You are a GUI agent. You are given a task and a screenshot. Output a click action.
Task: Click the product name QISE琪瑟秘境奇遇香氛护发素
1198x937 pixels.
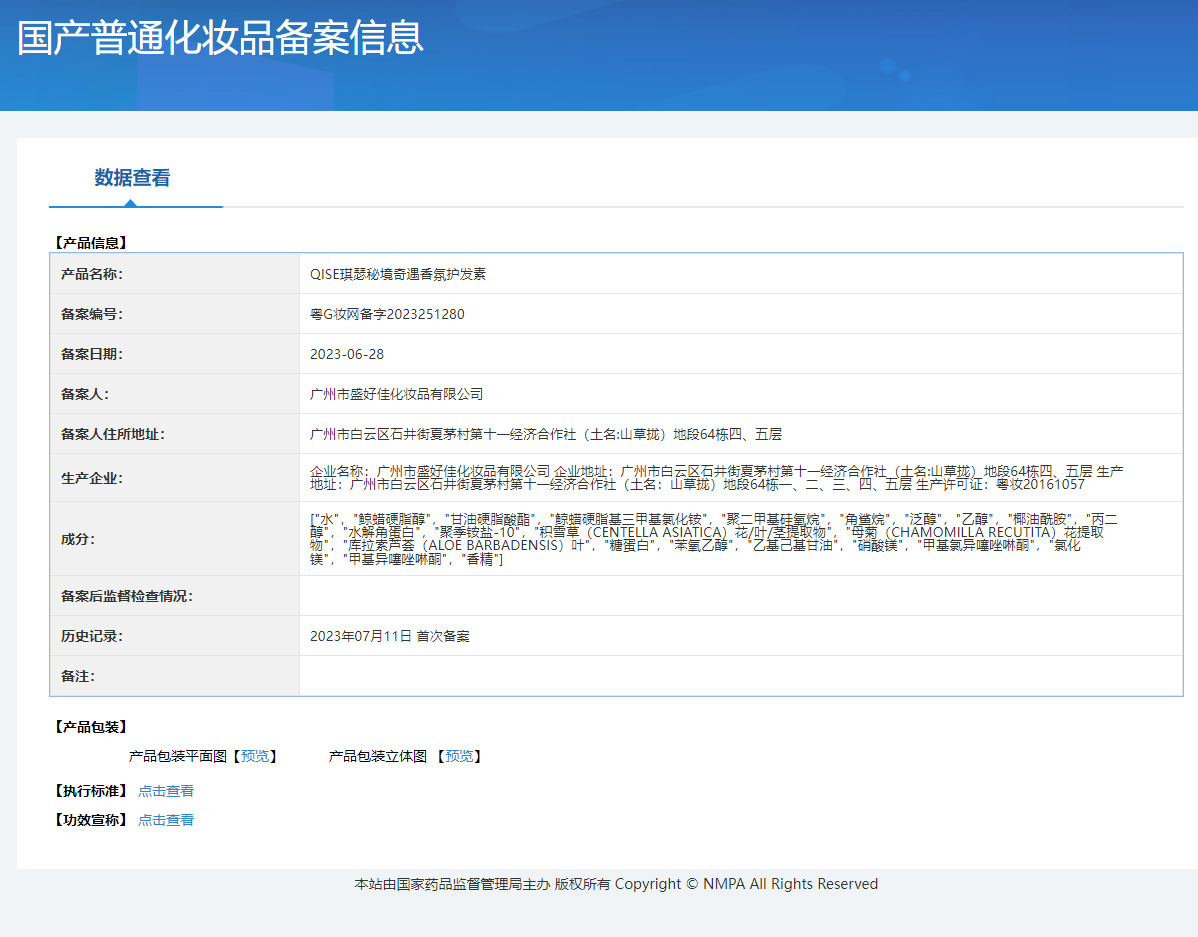click(x=398, y=274)
